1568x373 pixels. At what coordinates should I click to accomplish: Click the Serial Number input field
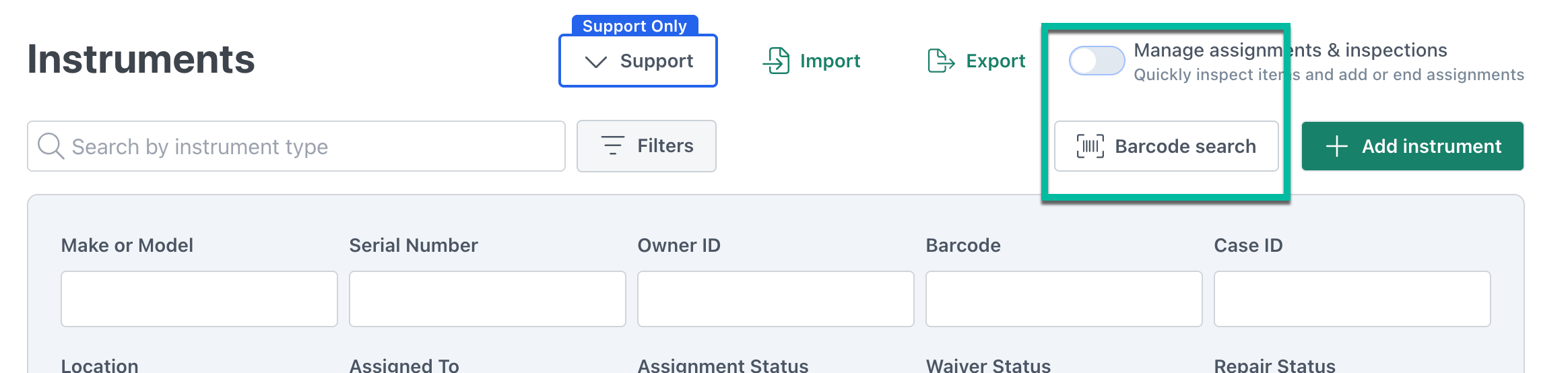tap(488, 299)
